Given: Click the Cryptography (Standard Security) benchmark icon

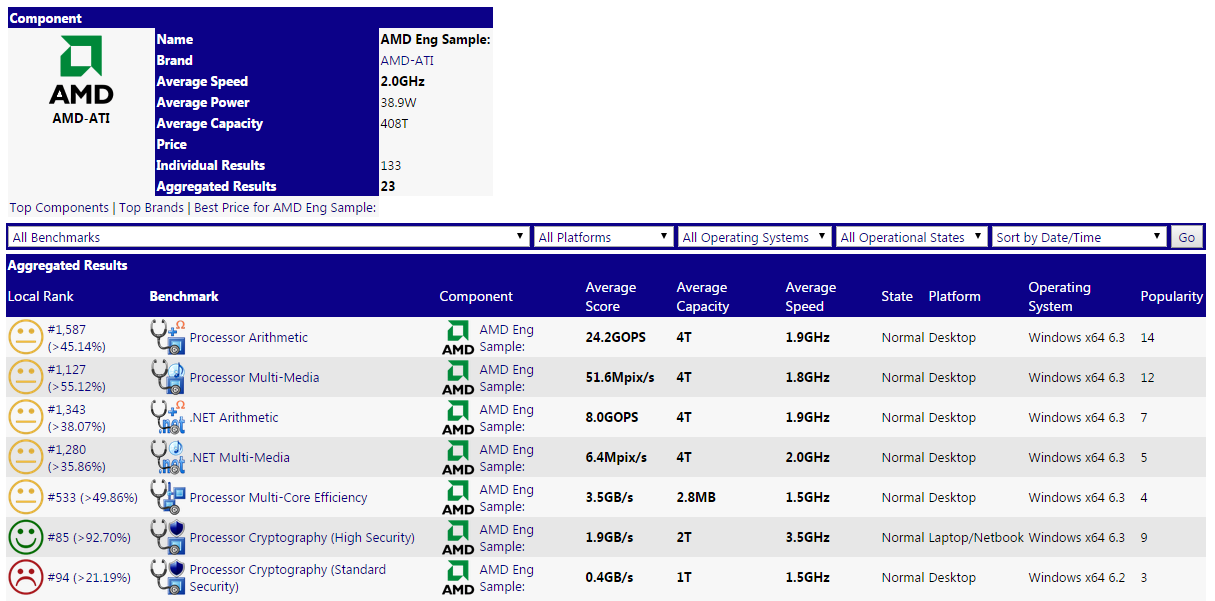Looking at the screenshot, I should pyautogui.click(x=168, y=577).
